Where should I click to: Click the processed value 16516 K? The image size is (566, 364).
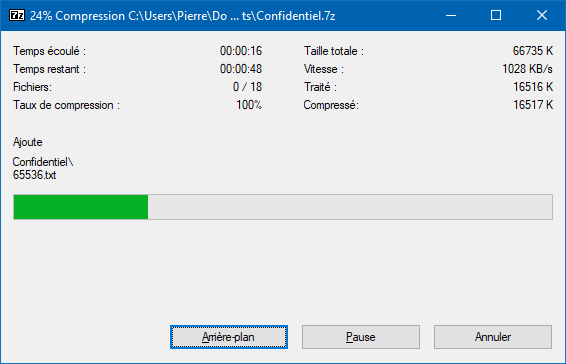(x=533, y=87)
